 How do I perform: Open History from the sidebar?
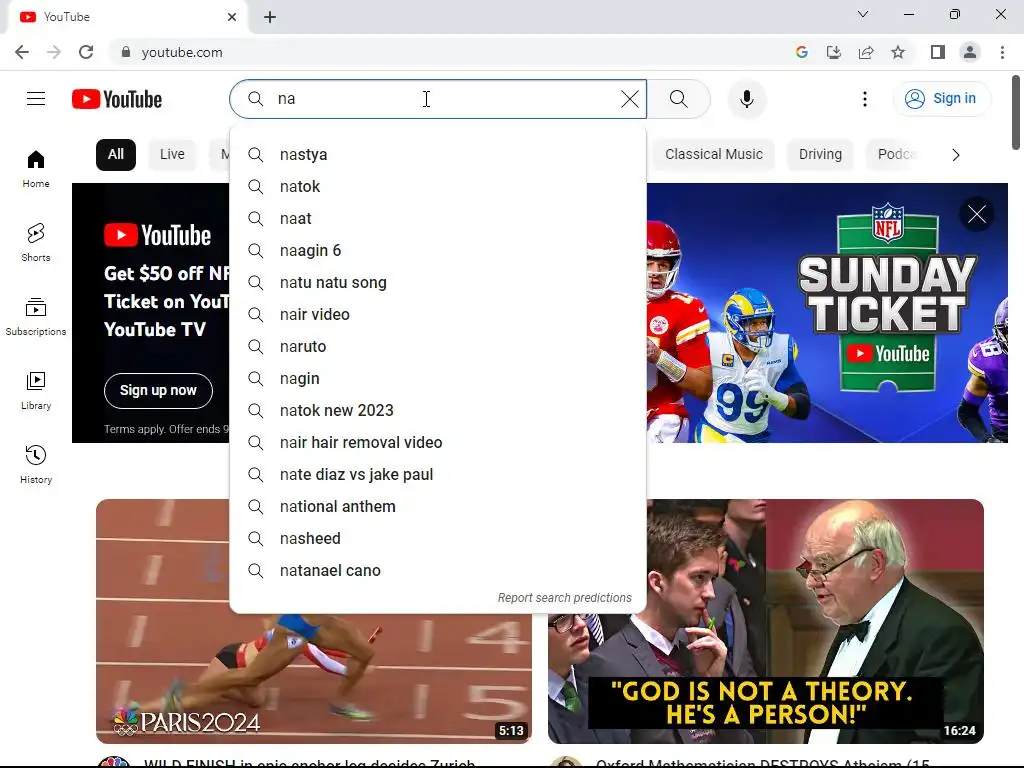(36, 464)
